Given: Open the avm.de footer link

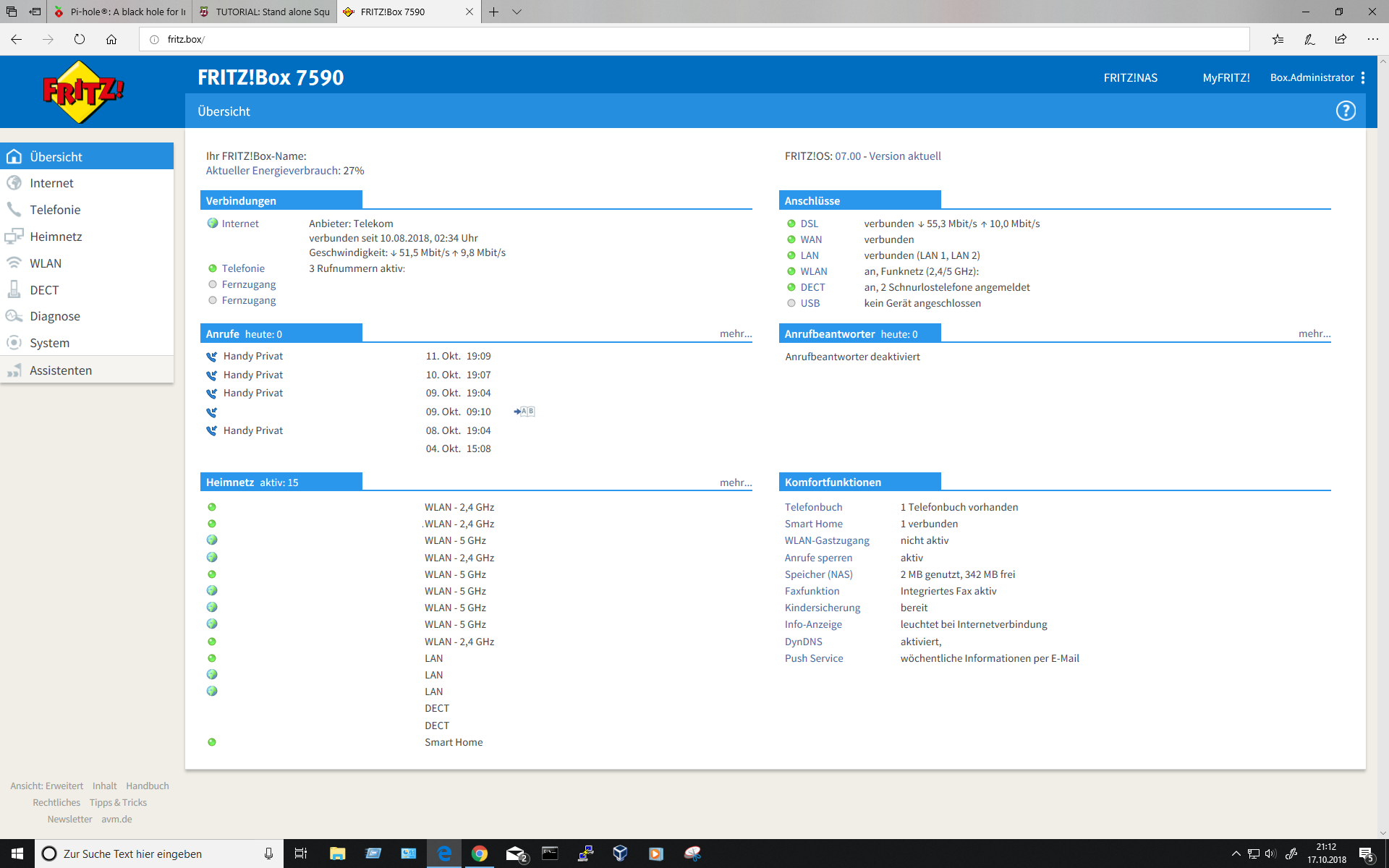Looking at the screenshot, I should (116, 820).
